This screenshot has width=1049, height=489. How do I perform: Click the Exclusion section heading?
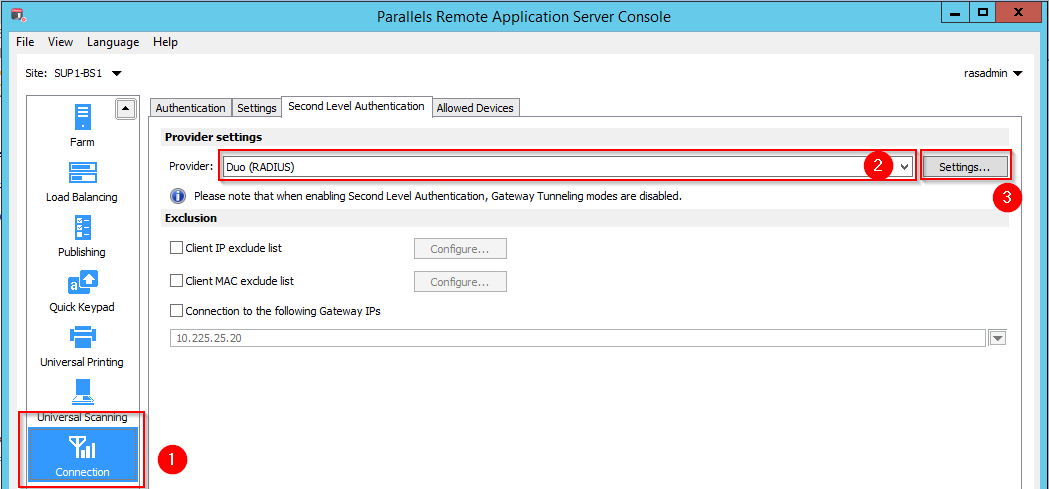(191, 218)
